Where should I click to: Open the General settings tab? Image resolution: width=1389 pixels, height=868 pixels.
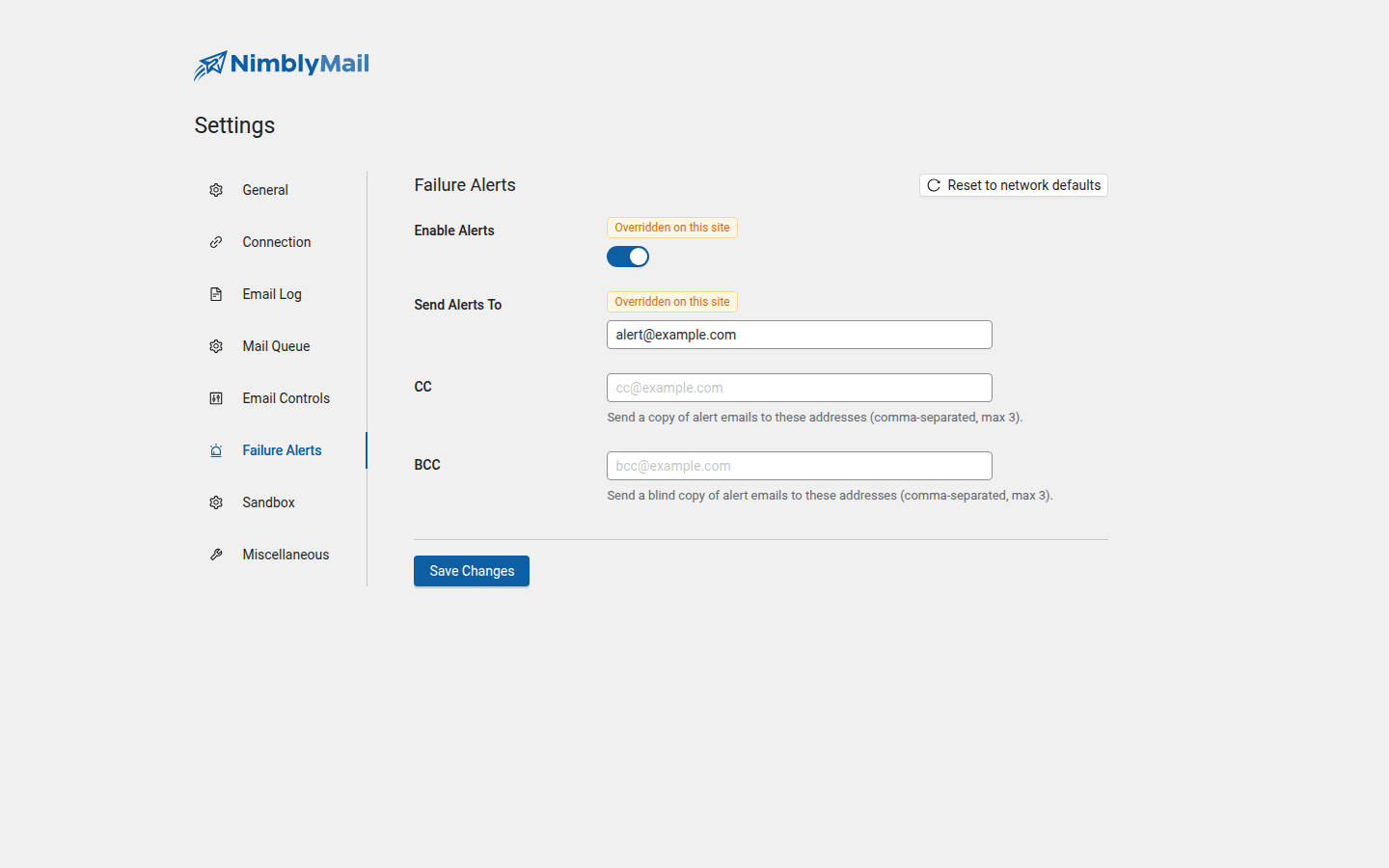click(x=280, y=190)
